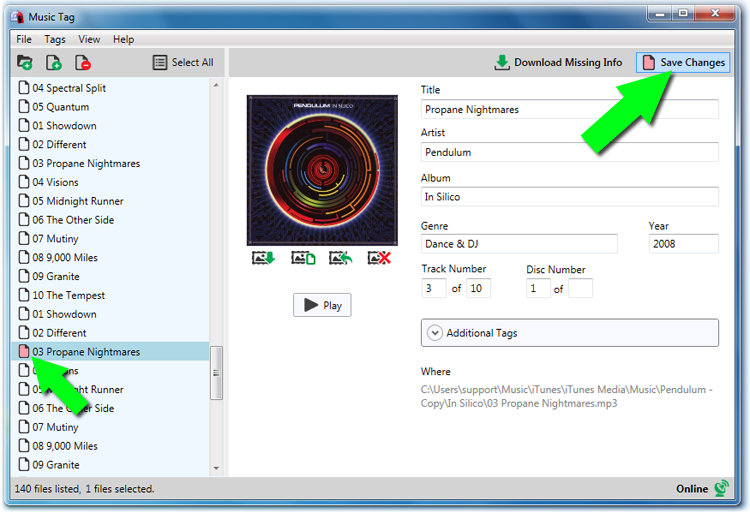Image resolution: width=750 pixels, height=513 pixels.
Task: Close the Music Tag window
Action: click(x=715, y=14)
